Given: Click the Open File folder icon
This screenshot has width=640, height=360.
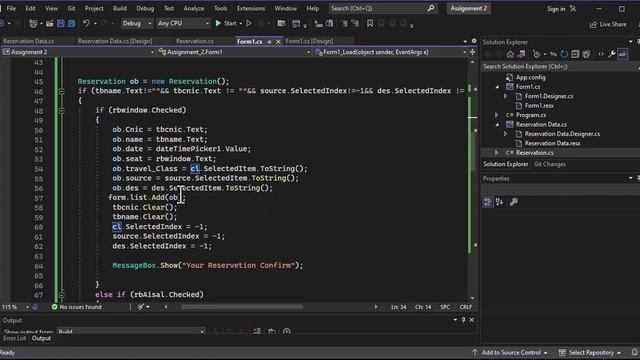Looking at the screenshot, I should point(49,24).
